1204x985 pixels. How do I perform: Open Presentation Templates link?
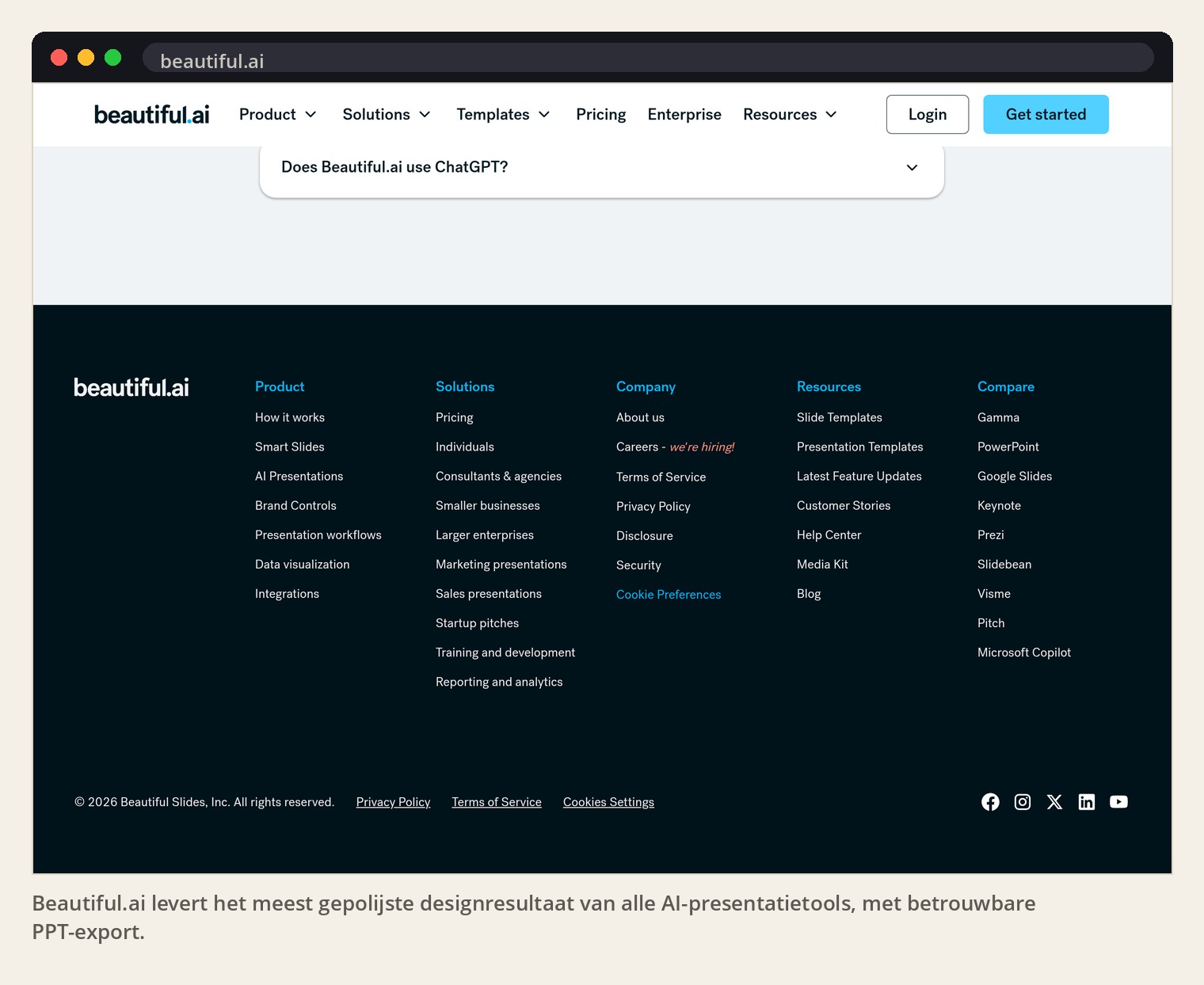pyautogui.click(x=860, y=447)
